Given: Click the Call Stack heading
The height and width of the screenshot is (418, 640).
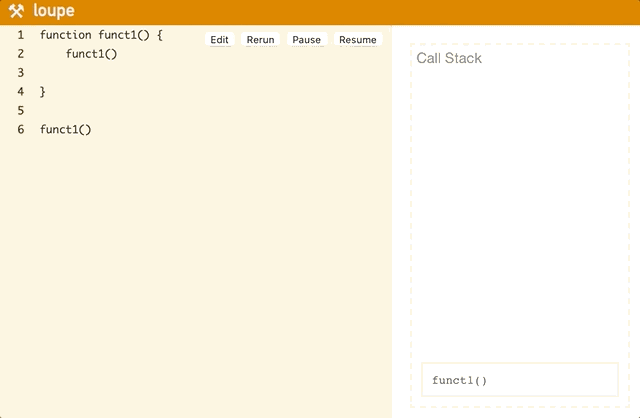Looking at the screenshot, I should point(449,58).
